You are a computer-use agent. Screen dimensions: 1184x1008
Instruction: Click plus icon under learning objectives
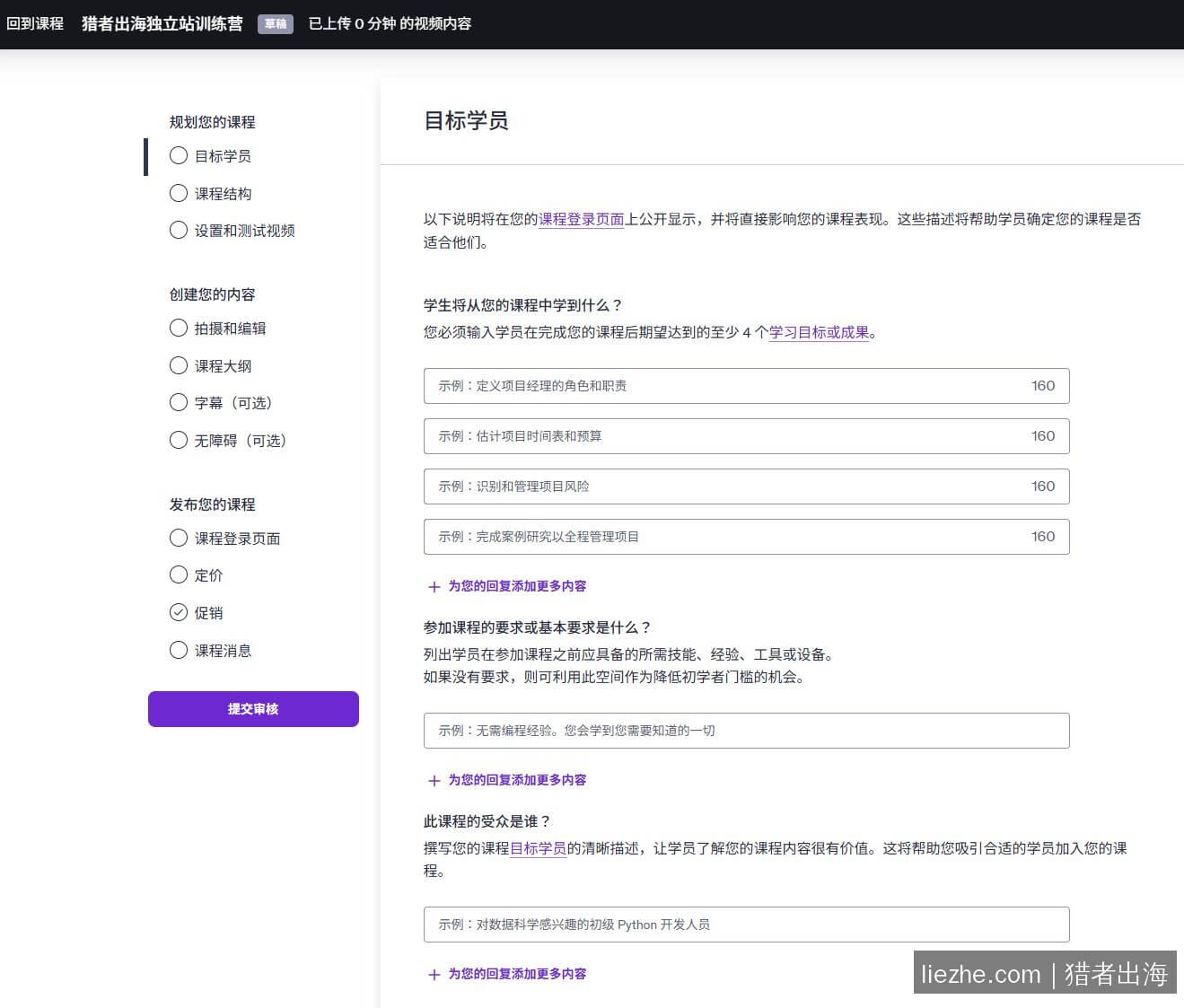[434, 587]
